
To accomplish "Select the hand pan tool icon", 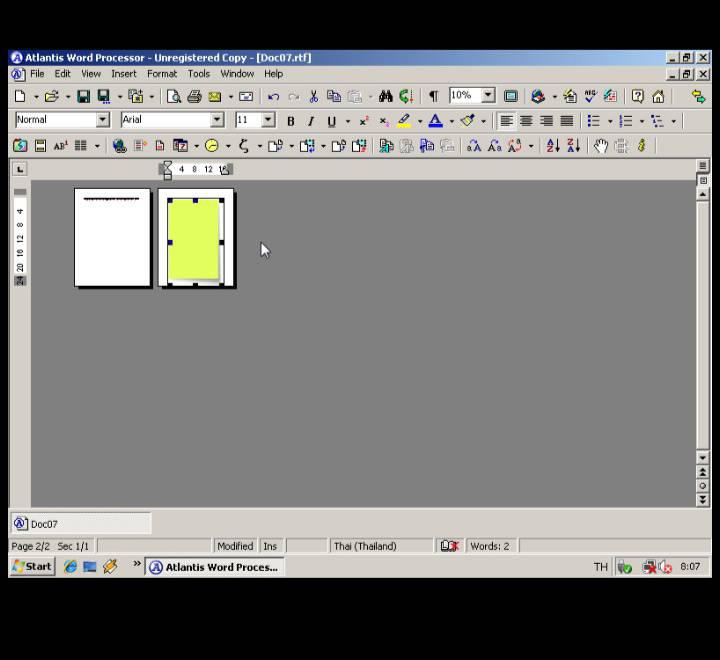I will [x=601, y=146].
